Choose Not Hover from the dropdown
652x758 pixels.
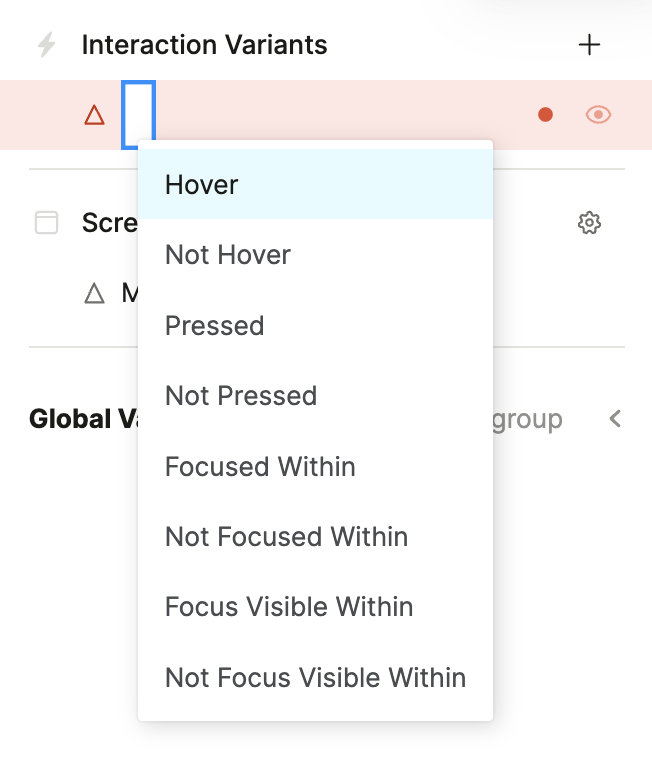click(x=228, y=255)
